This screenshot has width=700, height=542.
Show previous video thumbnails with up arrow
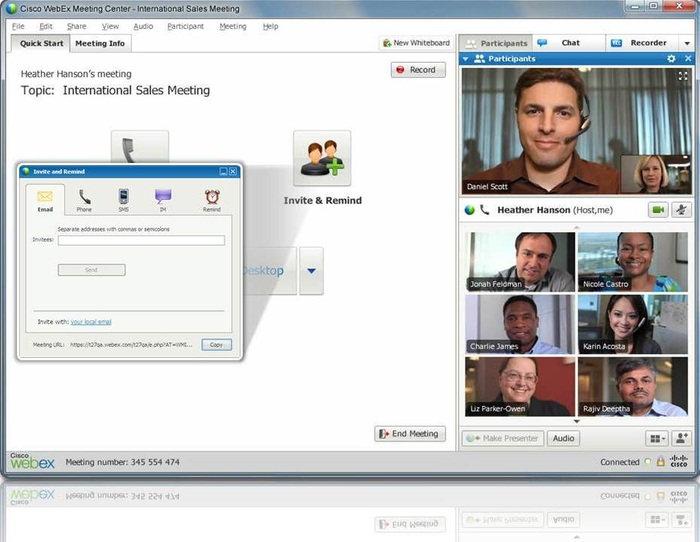click(577, 228)
